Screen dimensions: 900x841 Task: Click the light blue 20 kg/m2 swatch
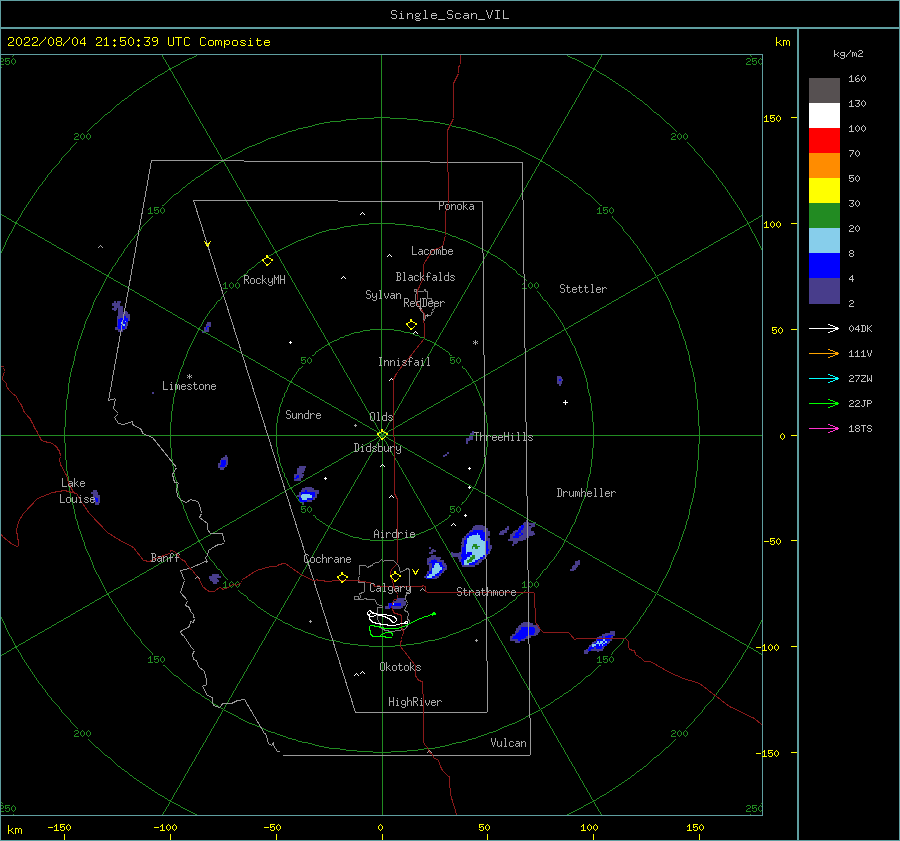824,240
